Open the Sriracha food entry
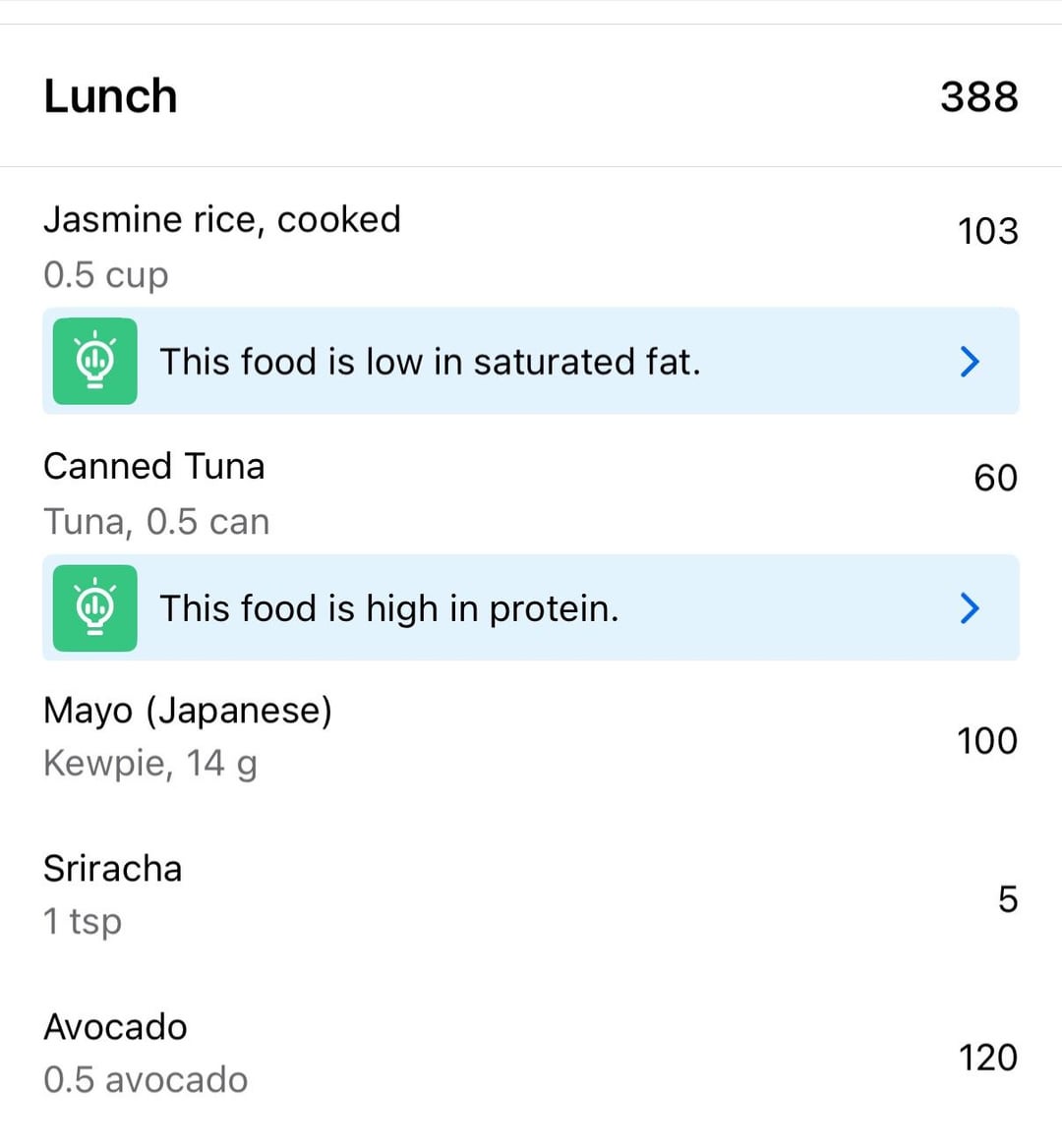The height and width of the screenshot is (1148, 1062). pyautogui.click(x=113, y=869)
